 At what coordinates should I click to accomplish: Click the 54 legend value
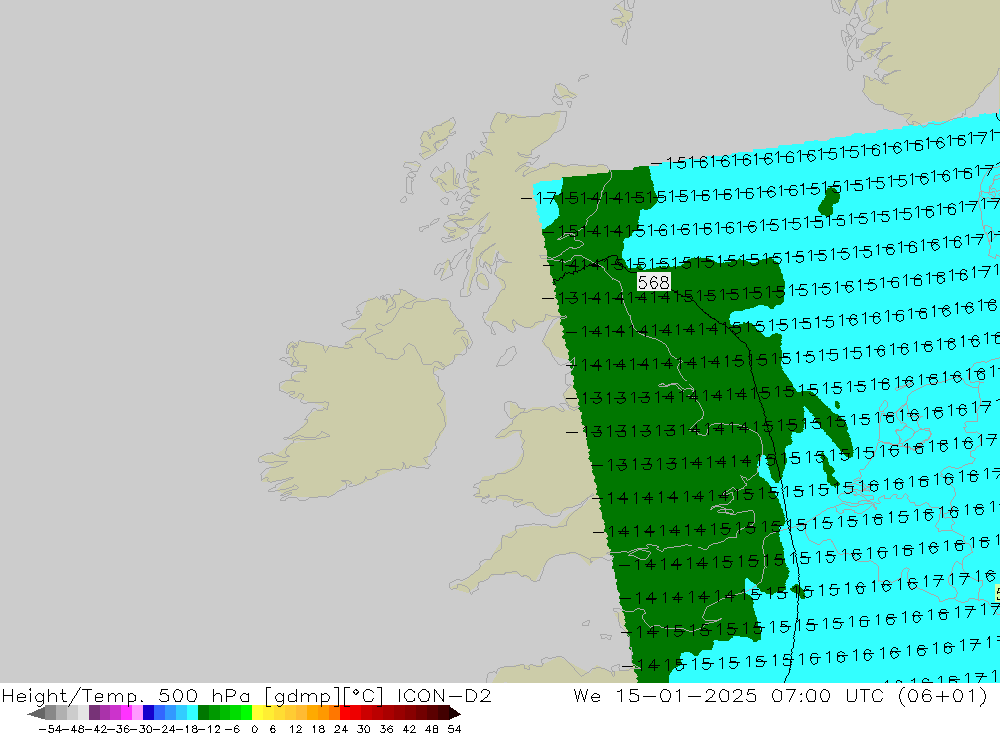(x=454, y=729)
